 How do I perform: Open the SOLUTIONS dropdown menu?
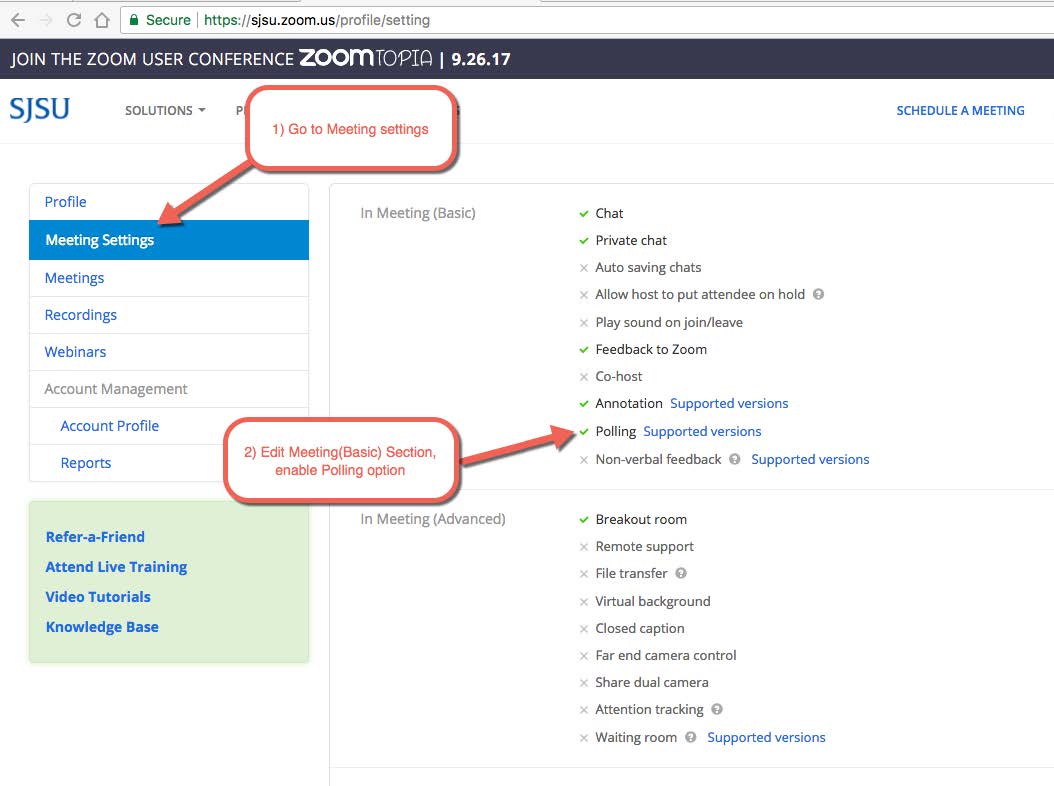[x=164, y=111]
